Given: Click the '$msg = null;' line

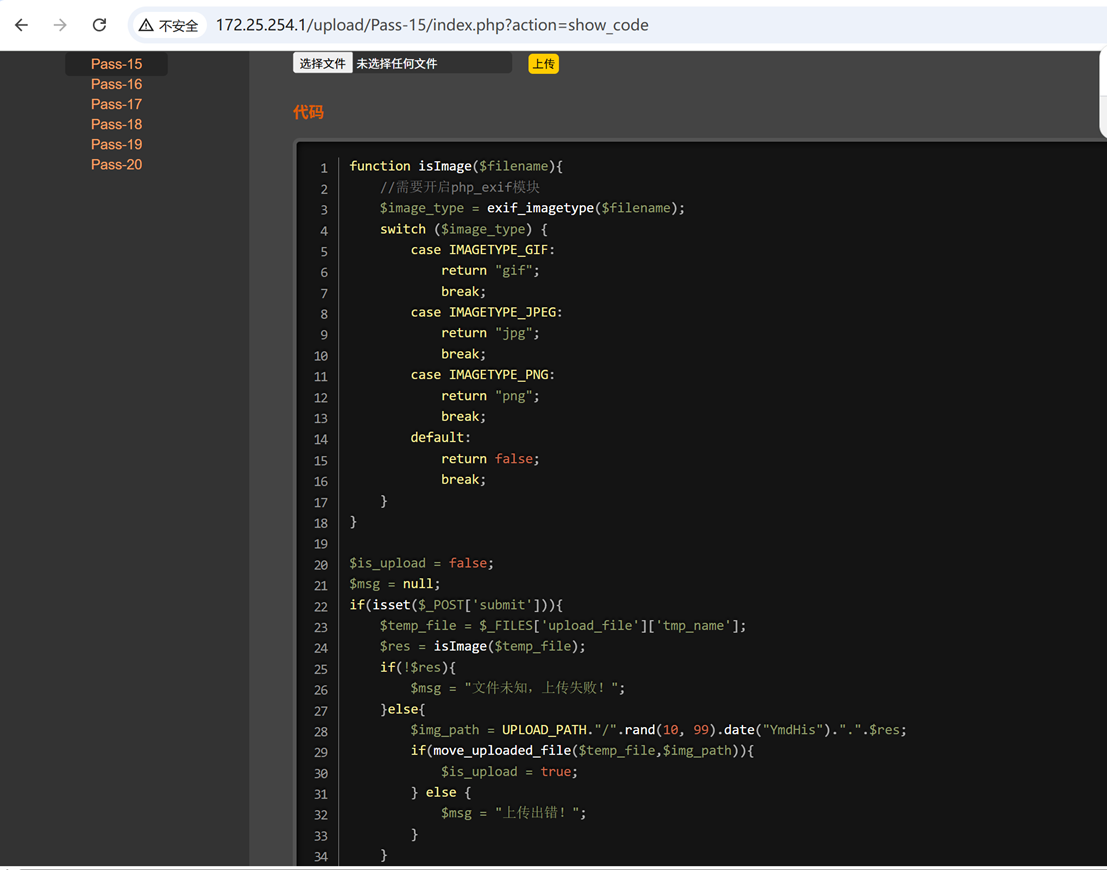Looking at the screenshot, I should click(395, 584).
